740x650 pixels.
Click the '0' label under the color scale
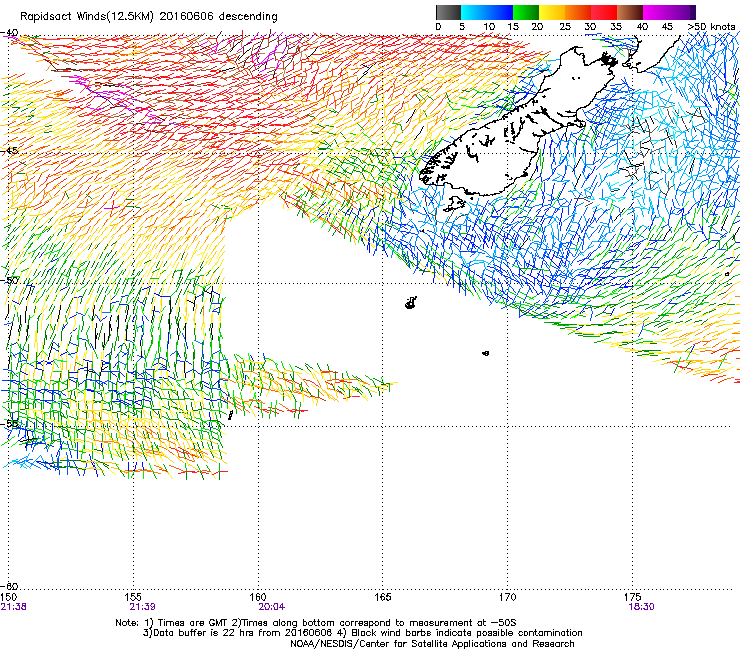(x=438, y=27)
